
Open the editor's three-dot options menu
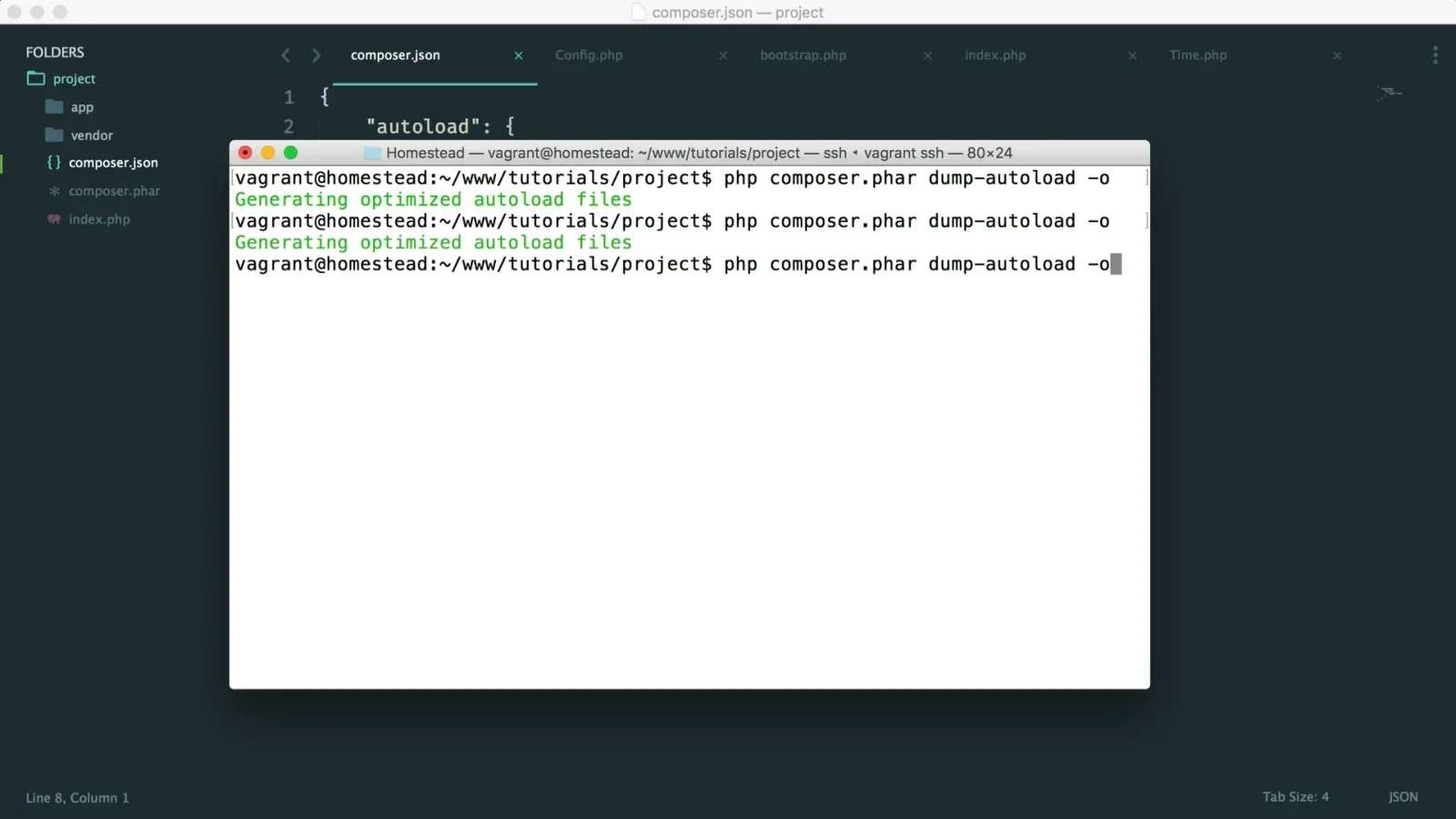point(1435,56)
